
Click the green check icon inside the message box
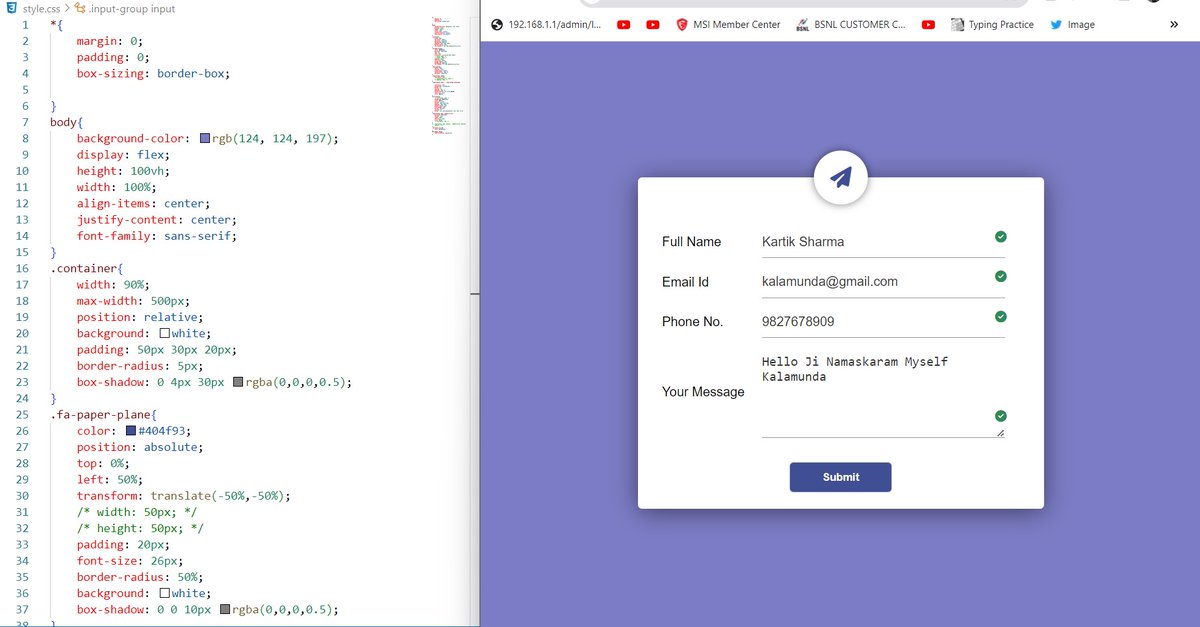click(1001, 416)
